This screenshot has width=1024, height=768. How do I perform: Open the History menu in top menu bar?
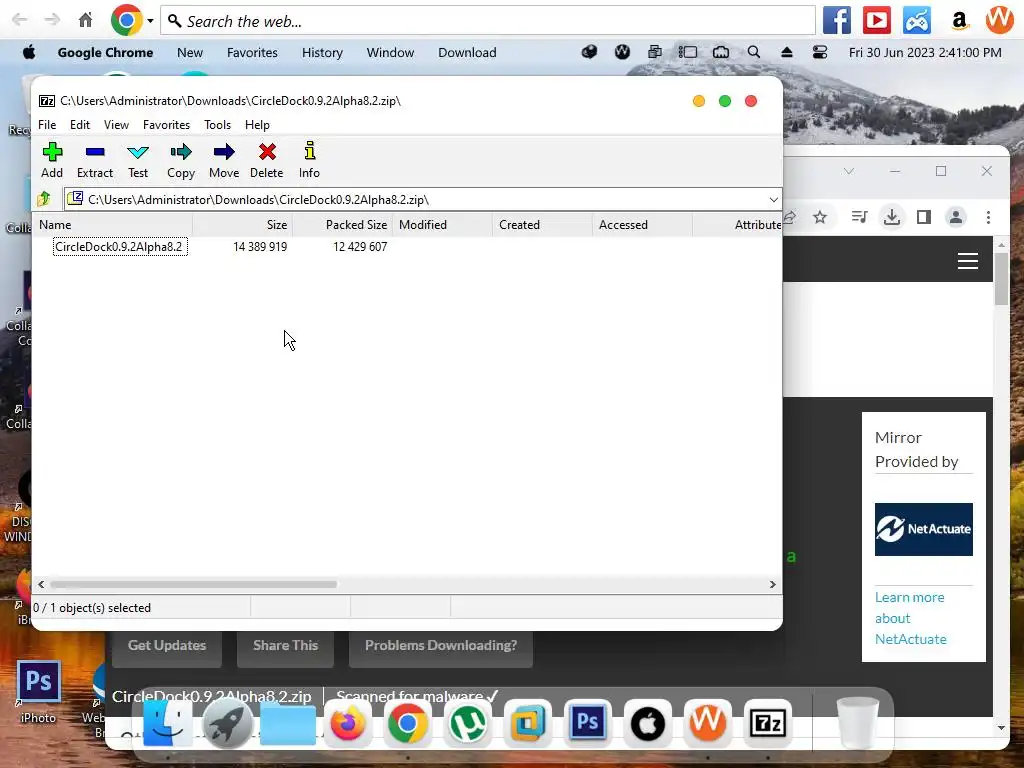322,52
